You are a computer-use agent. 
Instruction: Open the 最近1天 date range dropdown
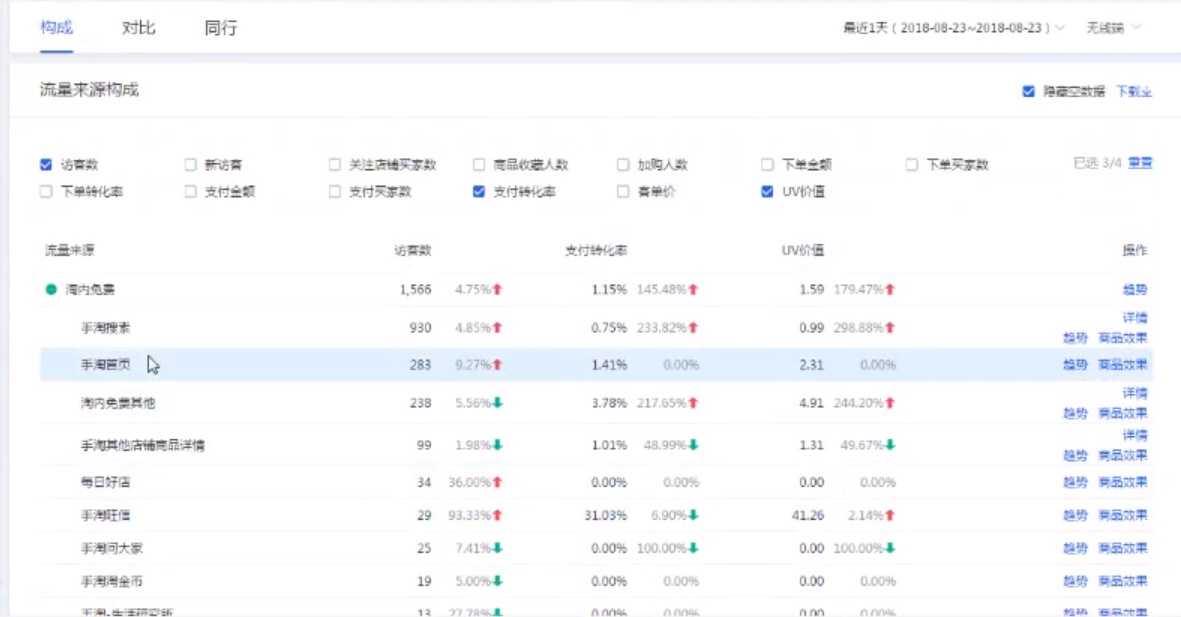point(954,28)
